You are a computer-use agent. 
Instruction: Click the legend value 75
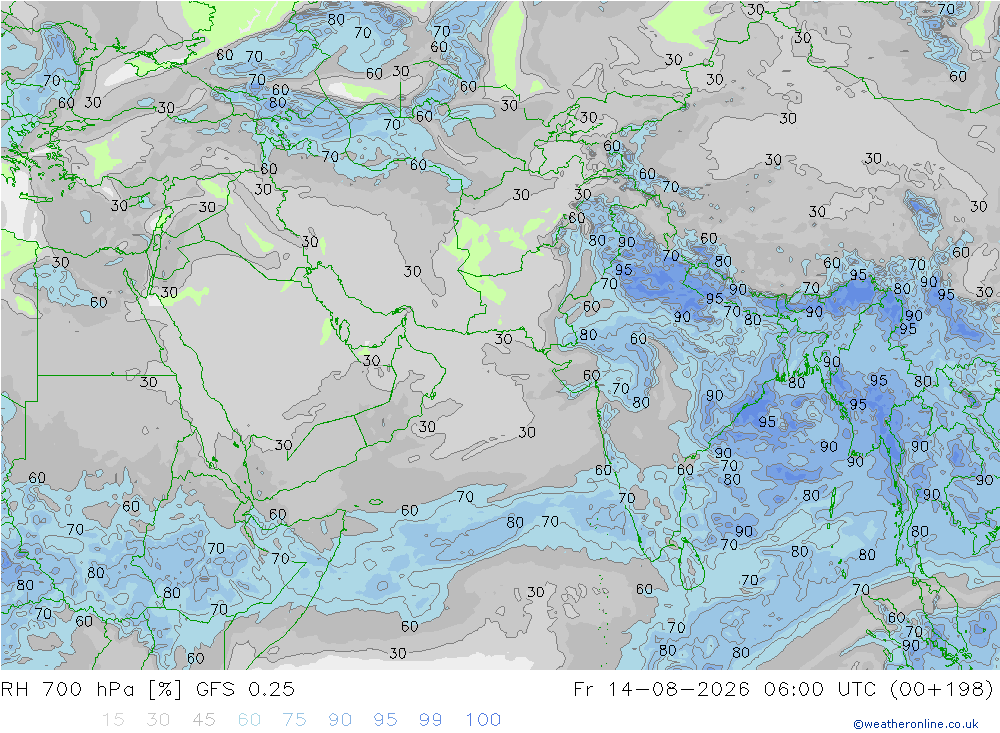295,720
